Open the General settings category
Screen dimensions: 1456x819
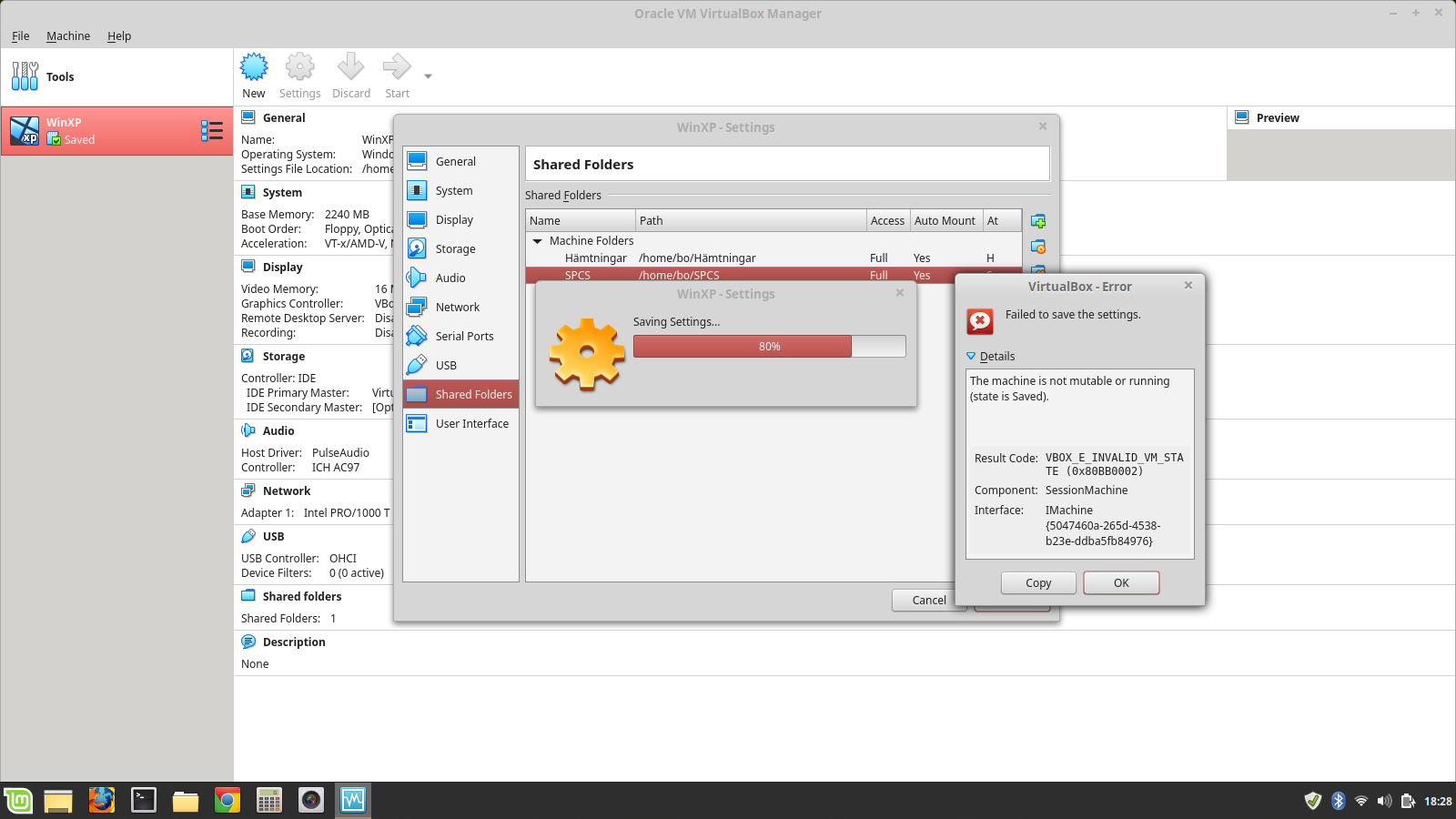pos(460,161)
